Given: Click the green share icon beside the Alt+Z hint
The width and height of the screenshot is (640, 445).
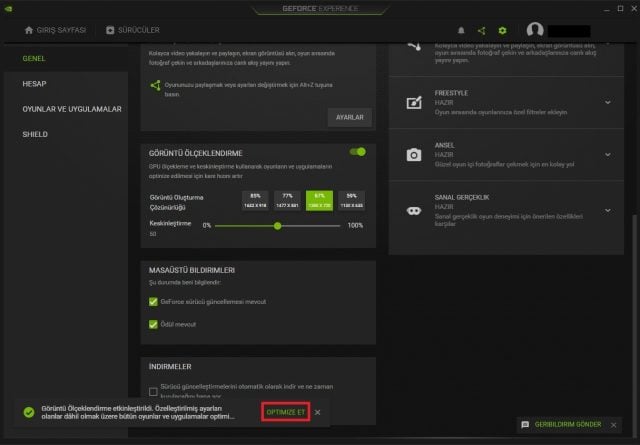Looking at the screenshot, I should click(x=155, y=86).
